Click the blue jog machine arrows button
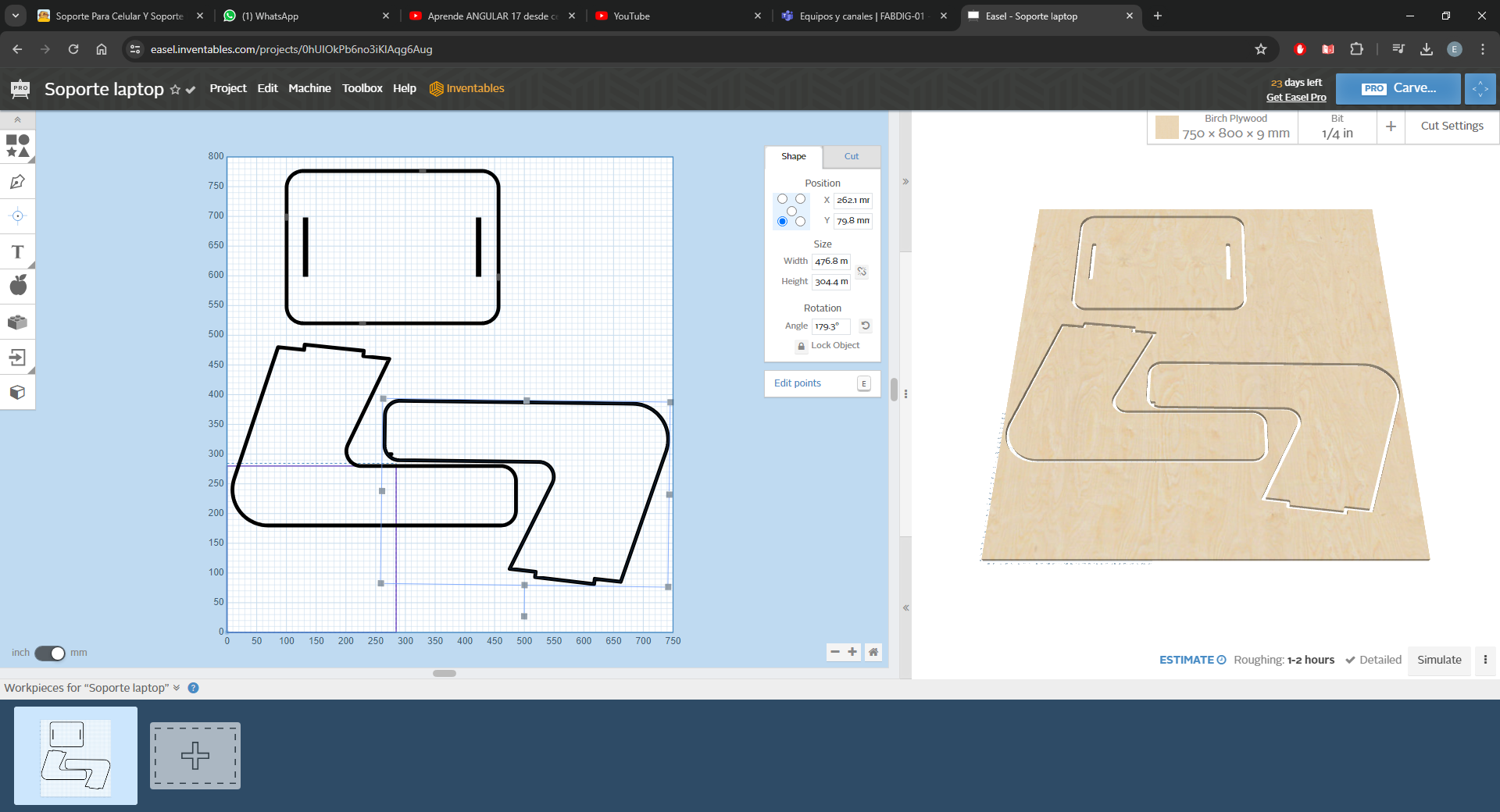 click(x=1480, y=88)
